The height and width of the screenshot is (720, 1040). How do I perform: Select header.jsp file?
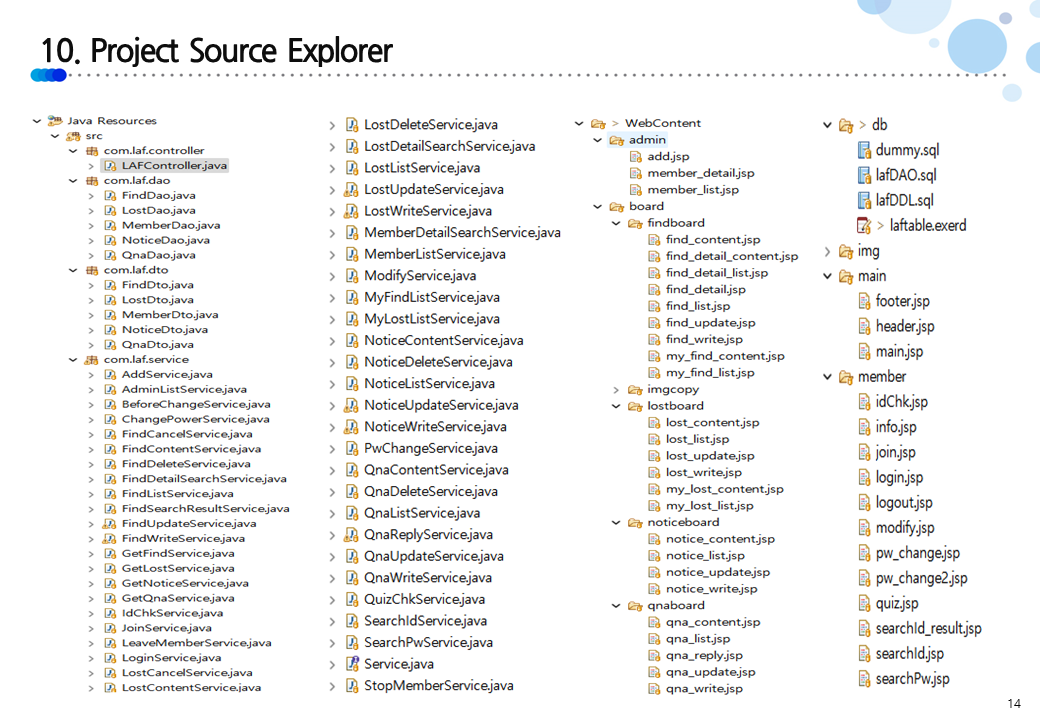[905, 327]
